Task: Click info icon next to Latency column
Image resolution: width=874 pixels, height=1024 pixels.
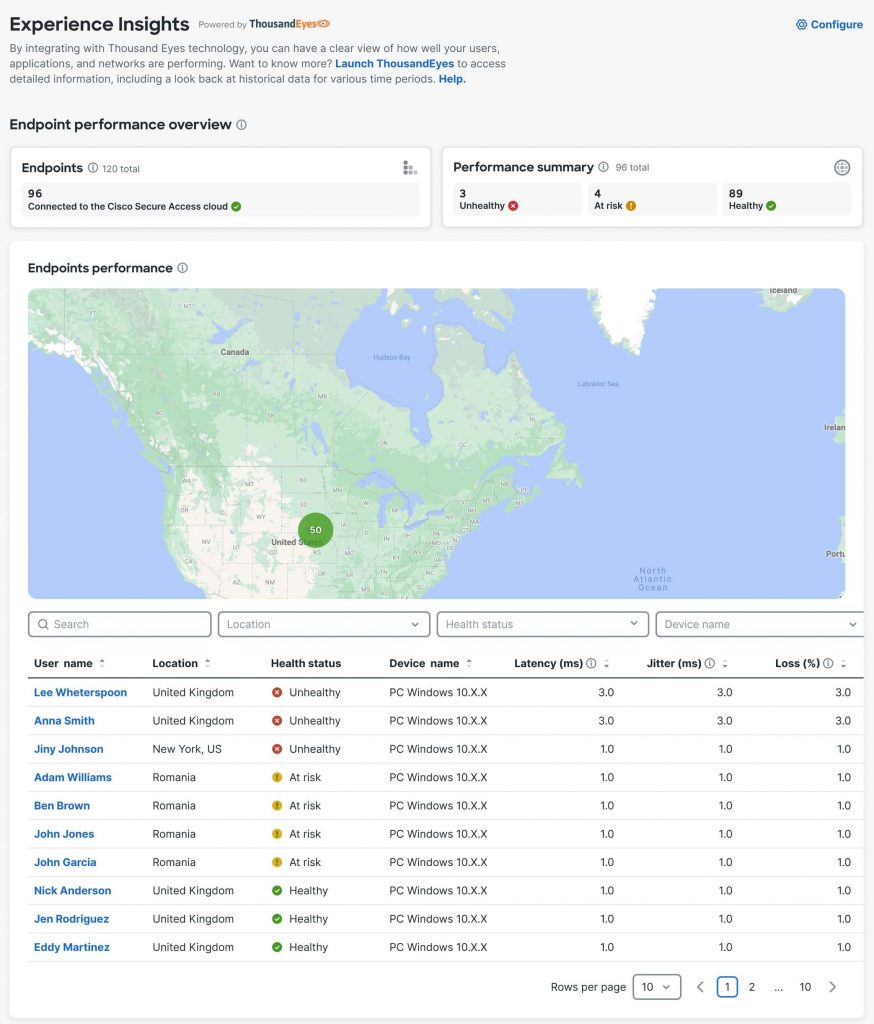Action: (591, 663)
